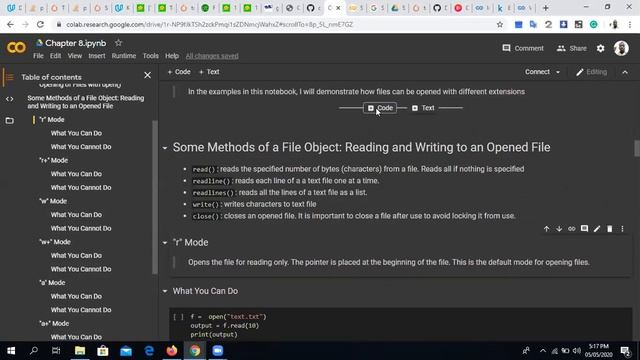Delete cell trash icon
The width and height of the screenshot is (640, 360).
point(609,229)
